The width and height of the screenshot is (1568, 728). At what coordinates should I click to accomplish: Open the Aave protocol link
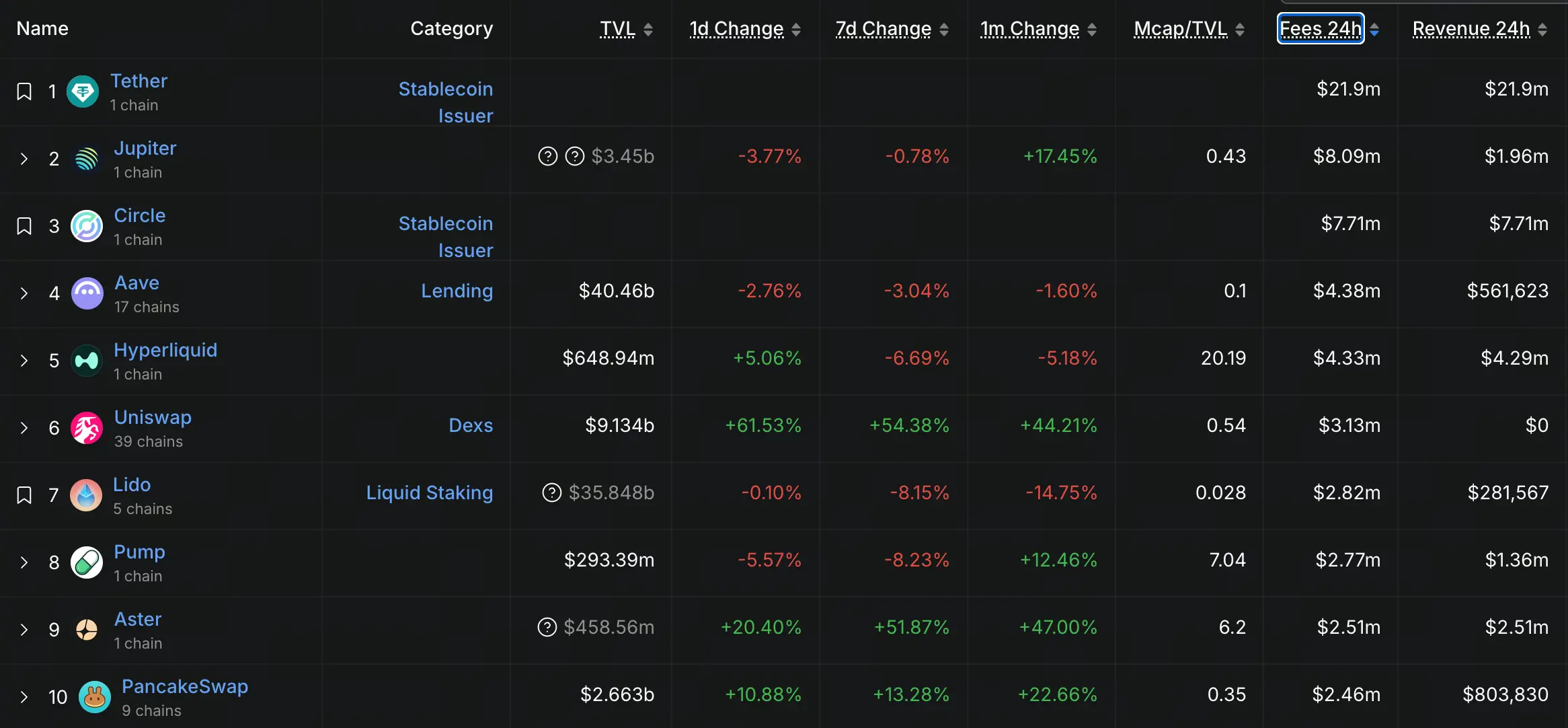pos(137,283)
